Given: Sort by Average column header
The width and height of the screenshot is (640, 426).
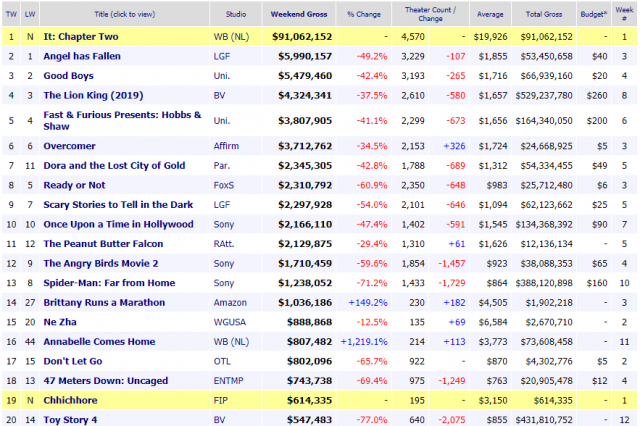Looking at the screenshot, I should tap(490, 14).
